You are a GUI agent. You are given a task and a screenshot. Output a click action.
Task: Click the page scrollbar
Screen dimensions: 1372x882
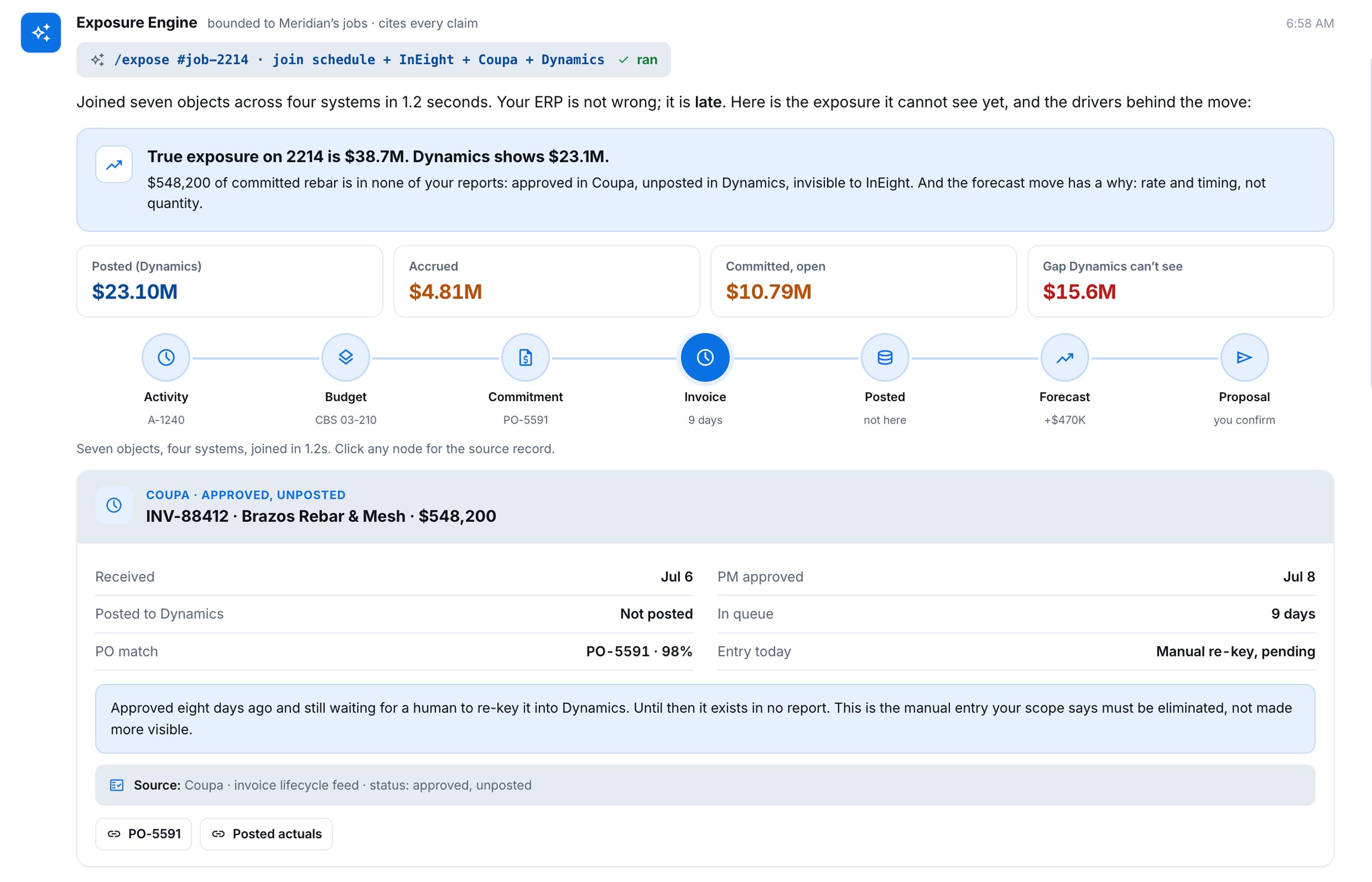[1370, 223]
